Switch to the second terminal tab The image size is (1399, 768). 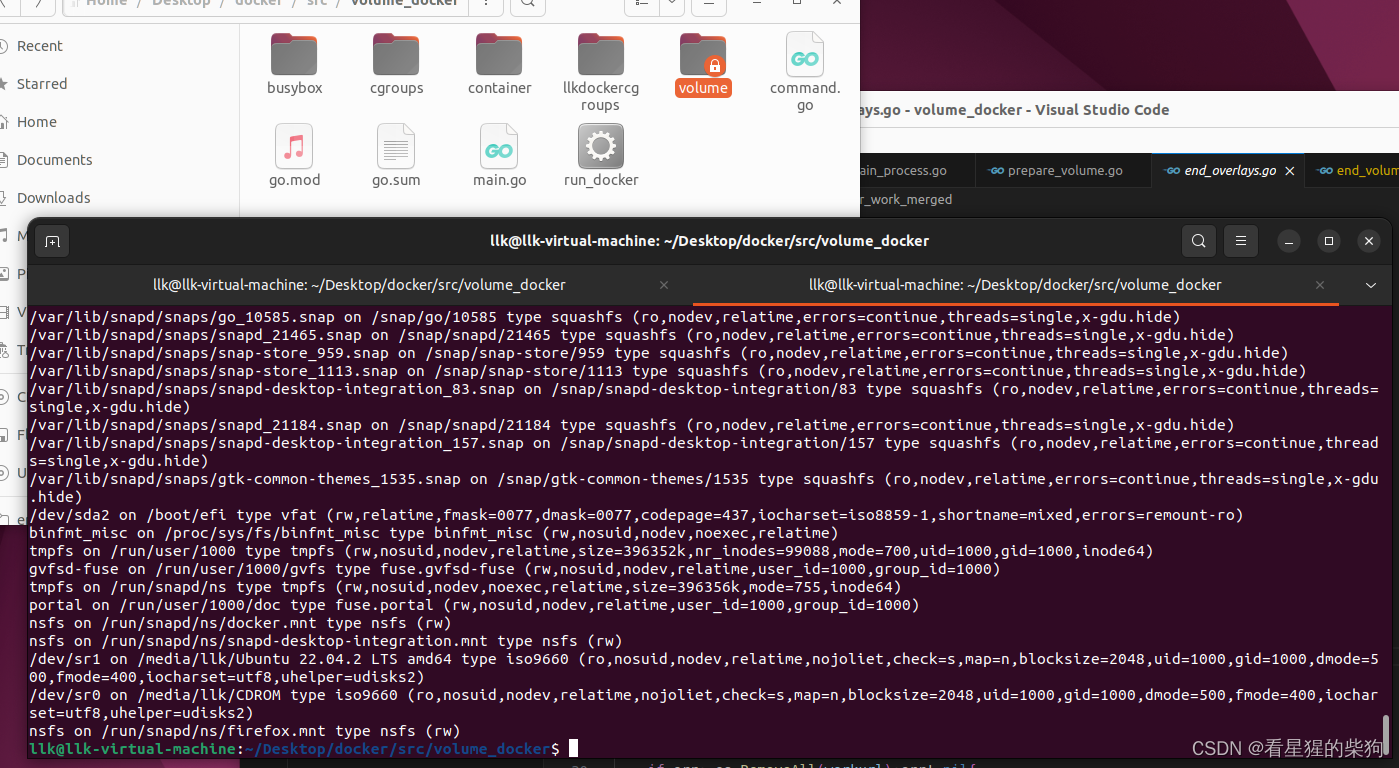[1015, 285]
